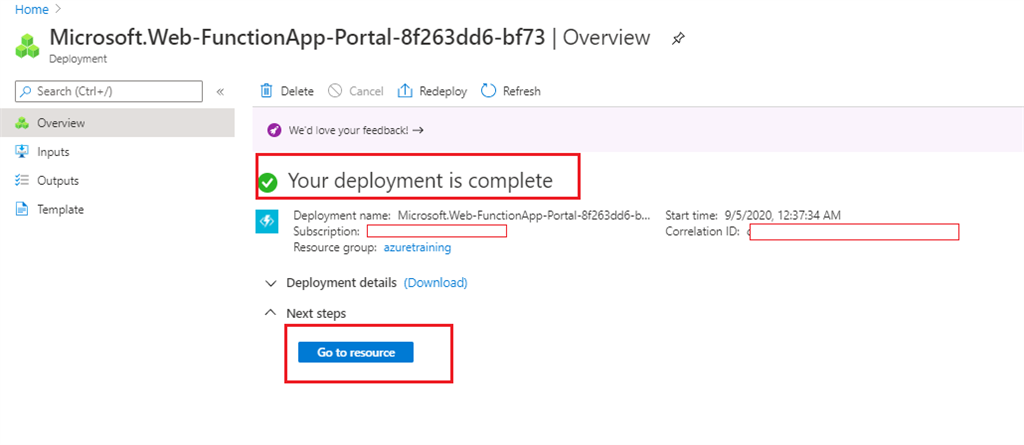Click the Download deployment details link
This screenshot has width=1024, height=445.
click(x=435, y=283)
